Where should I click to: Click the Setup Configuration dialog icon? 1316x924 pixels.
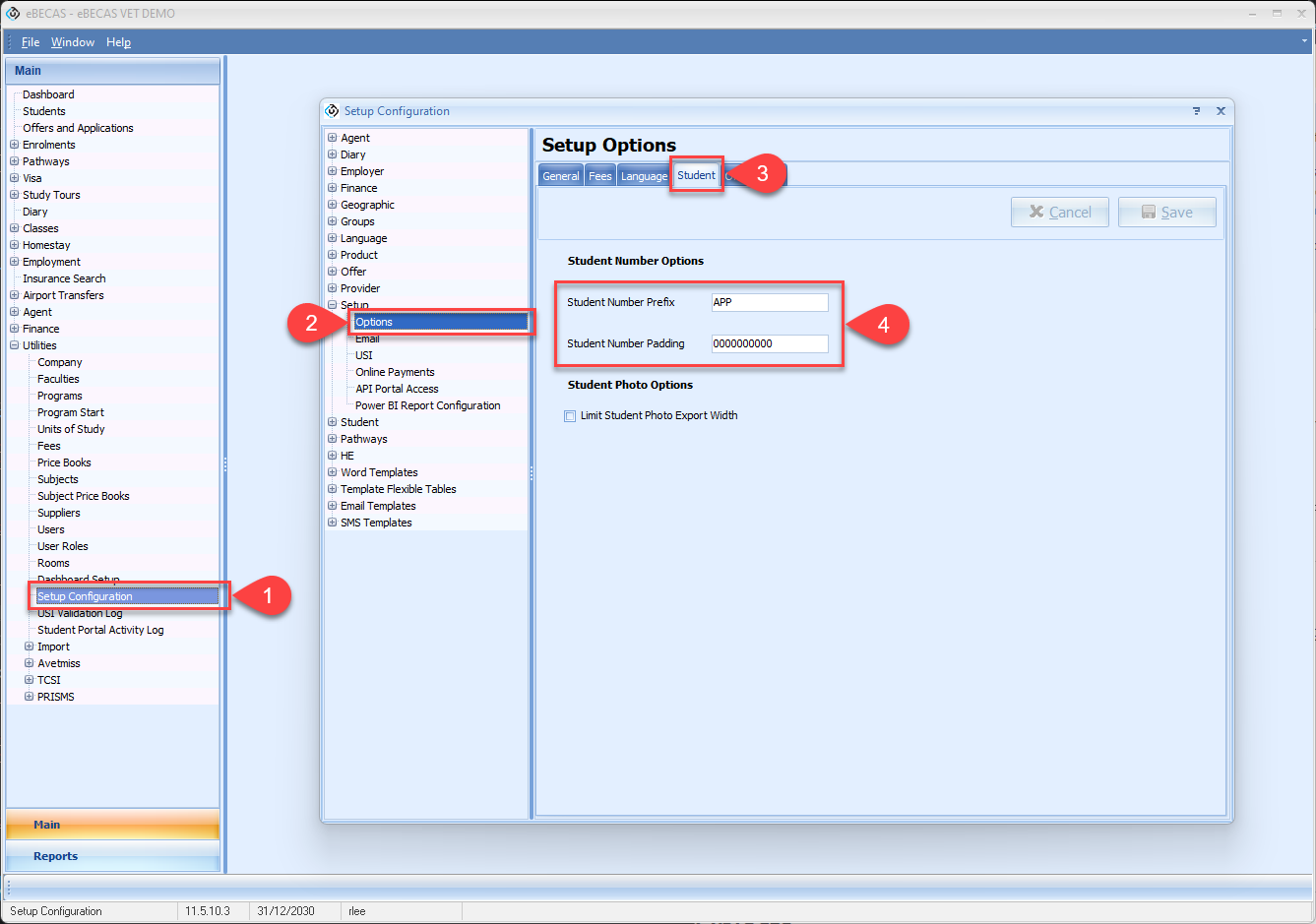332,111
